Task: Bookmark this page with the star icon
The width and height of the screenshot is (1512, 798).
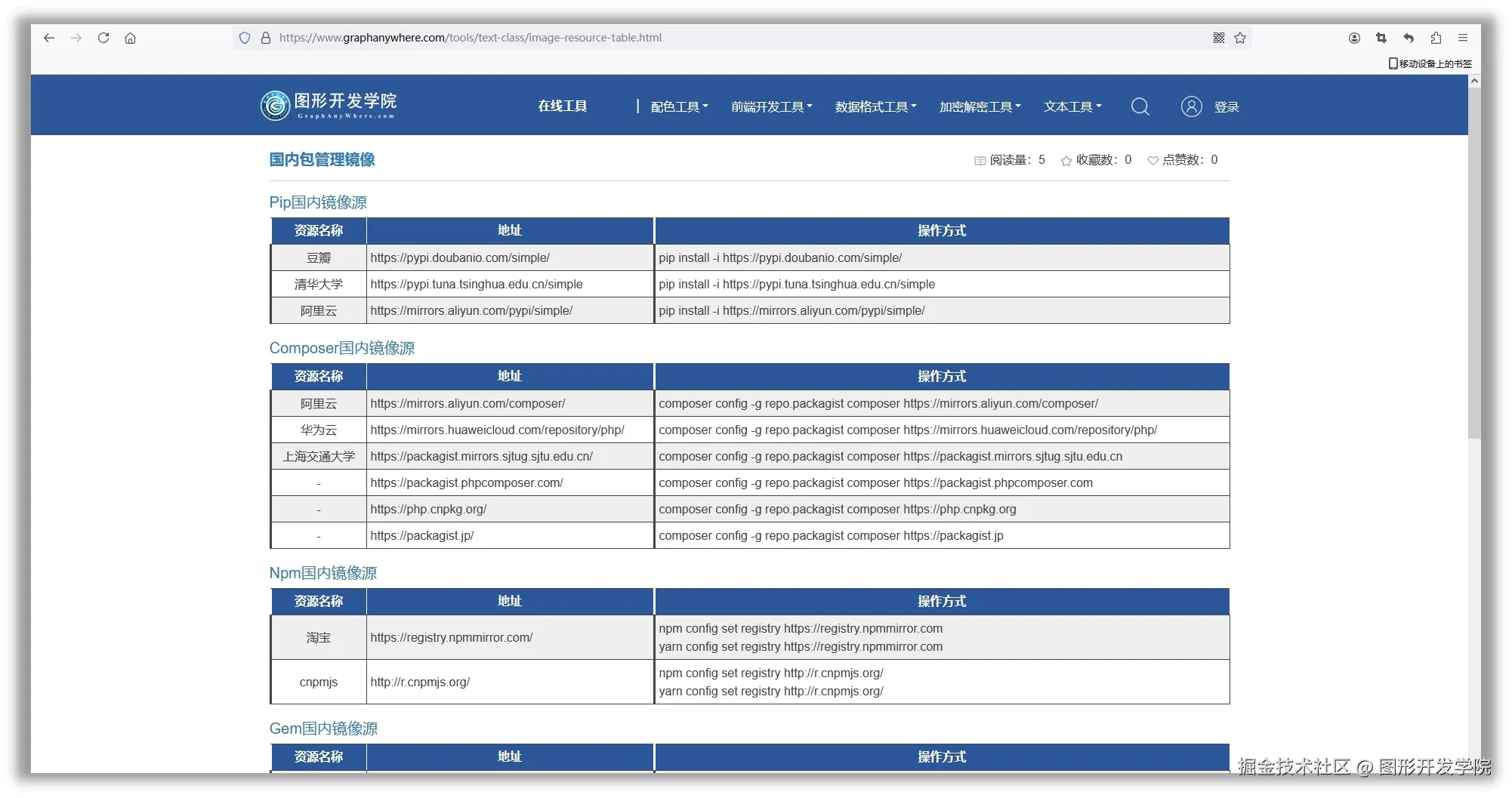Action: click(1239, 38)
